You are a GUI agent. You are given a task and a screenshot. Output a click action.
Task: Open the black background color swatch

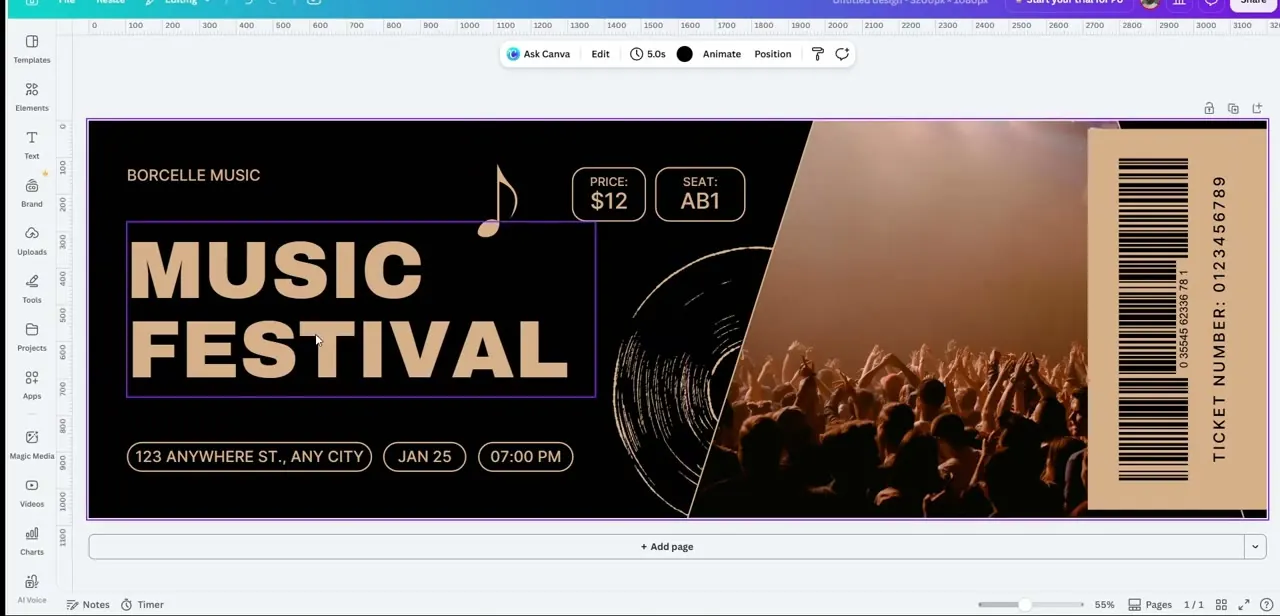click(684, 54)
